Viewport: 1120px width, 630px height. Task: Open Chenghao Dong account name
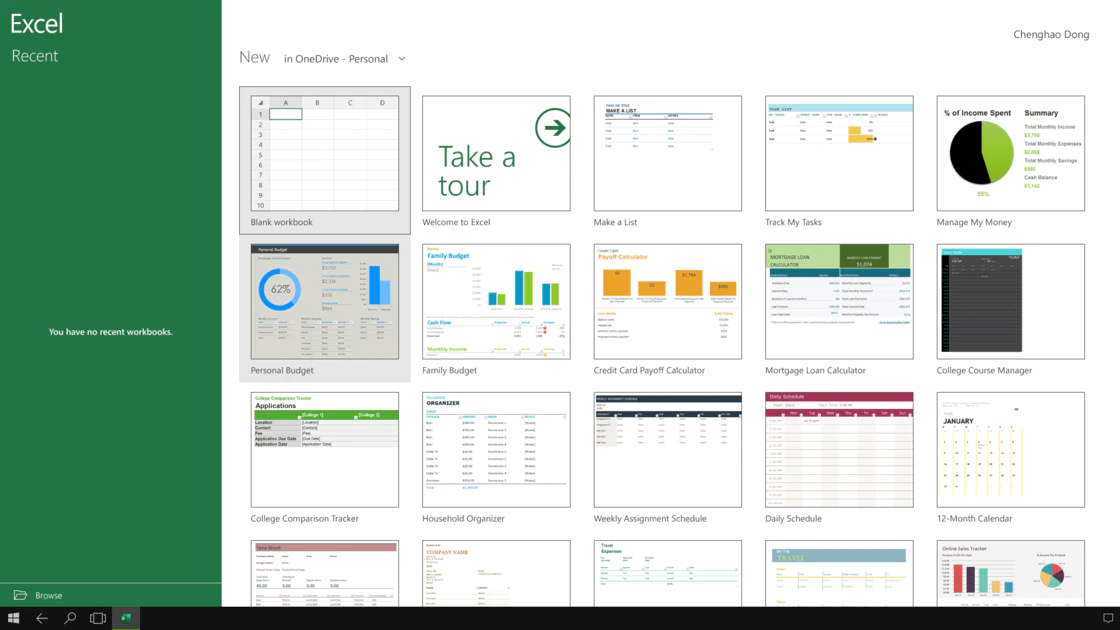(1051, 34)
